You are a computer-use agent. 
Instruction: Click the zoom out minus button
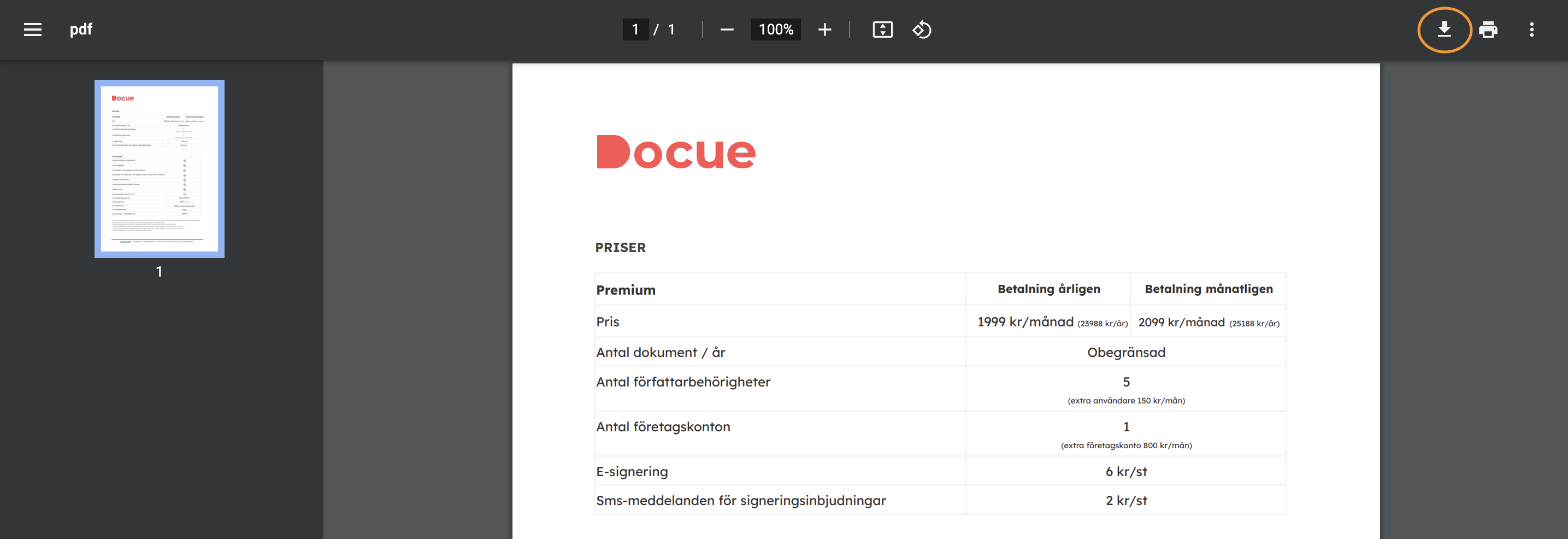pos(727,29)
